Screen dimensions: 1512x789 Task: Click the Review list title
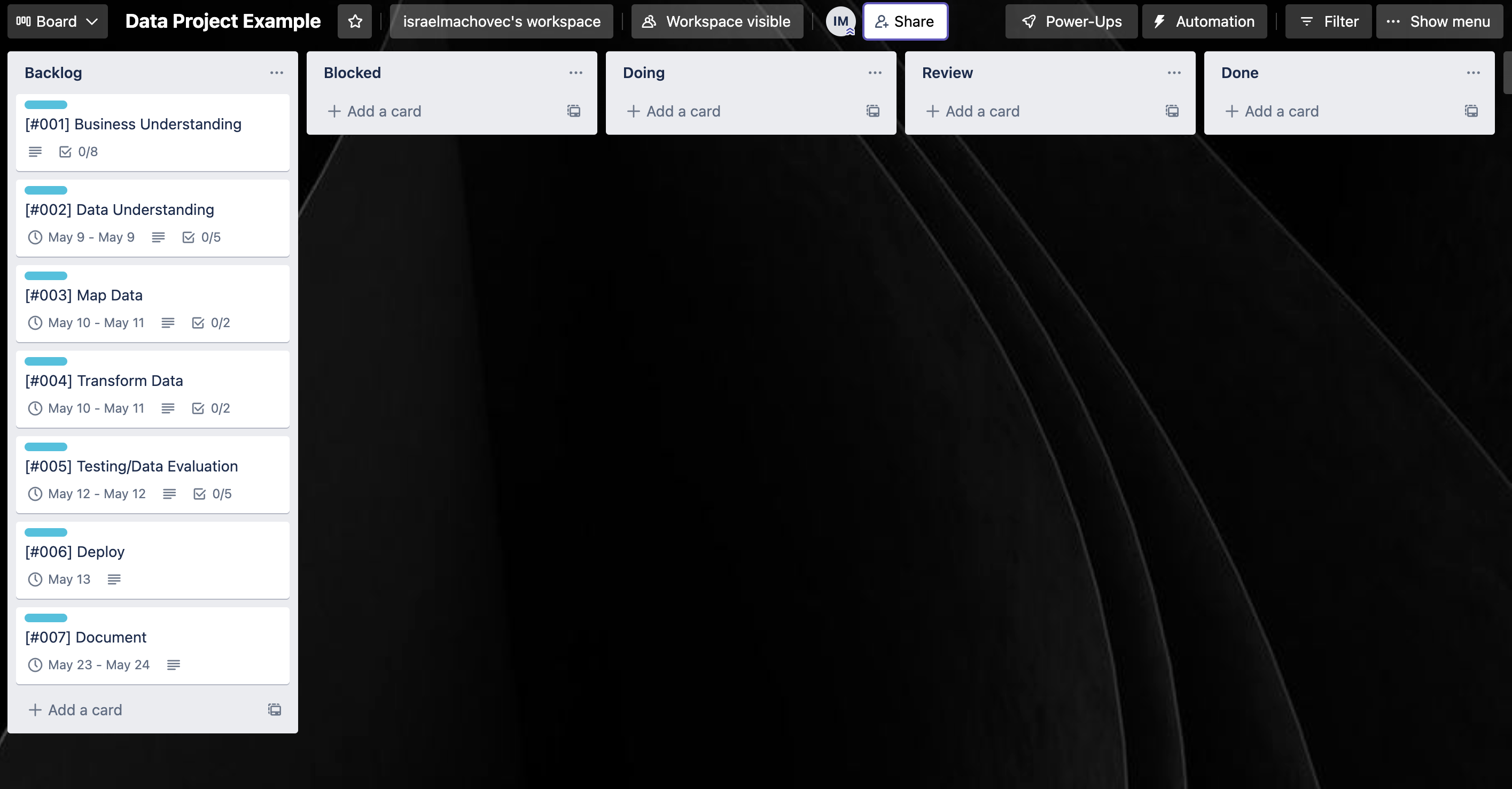point(947,73)
